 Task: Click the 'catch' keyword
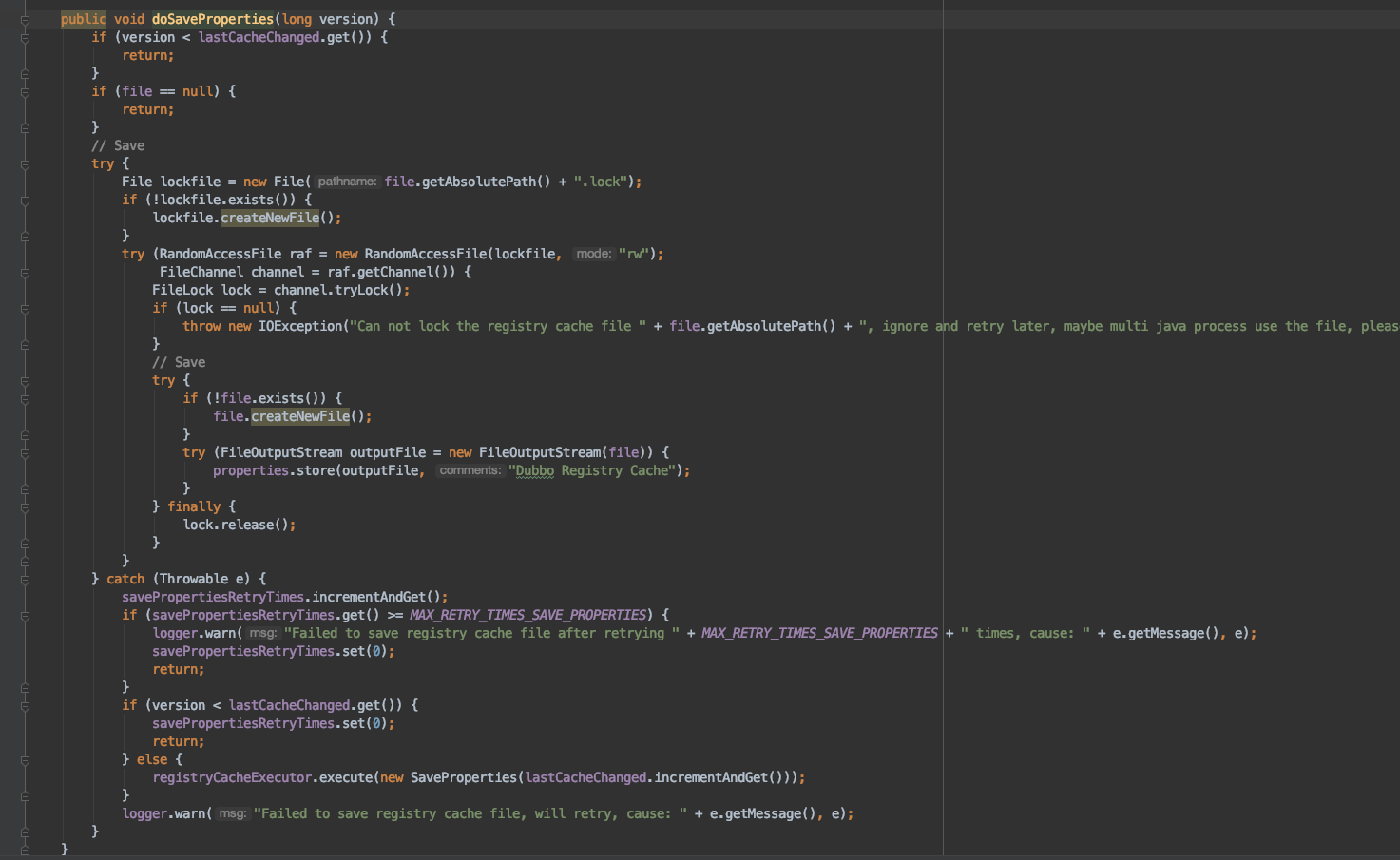pos(125,579)
